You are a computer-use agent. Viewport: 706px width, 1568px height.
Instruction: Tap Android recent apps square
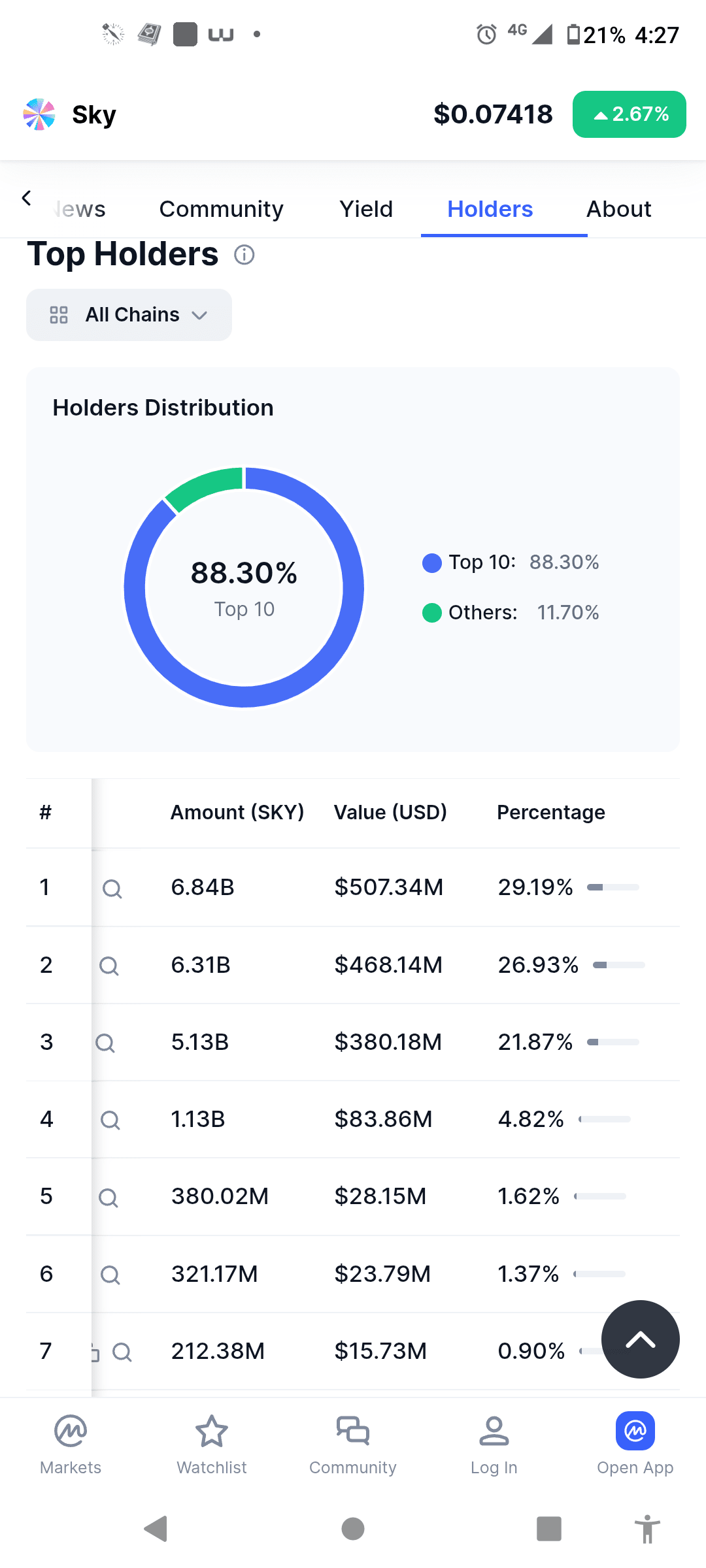(x=549, y=1529)
